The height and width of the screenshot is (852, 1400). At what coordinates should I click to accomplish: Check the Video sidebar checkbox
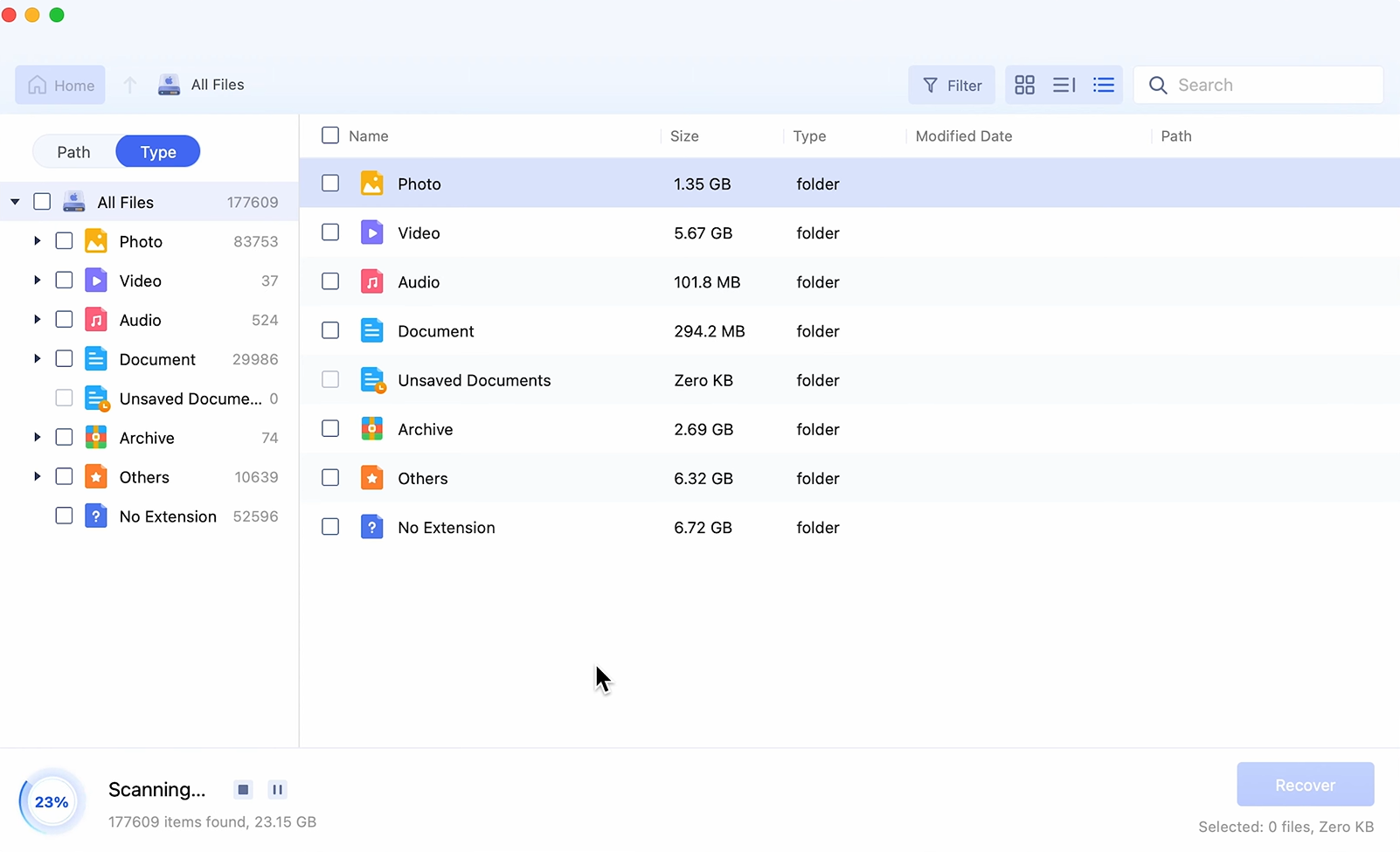click(x=64, y=281)
